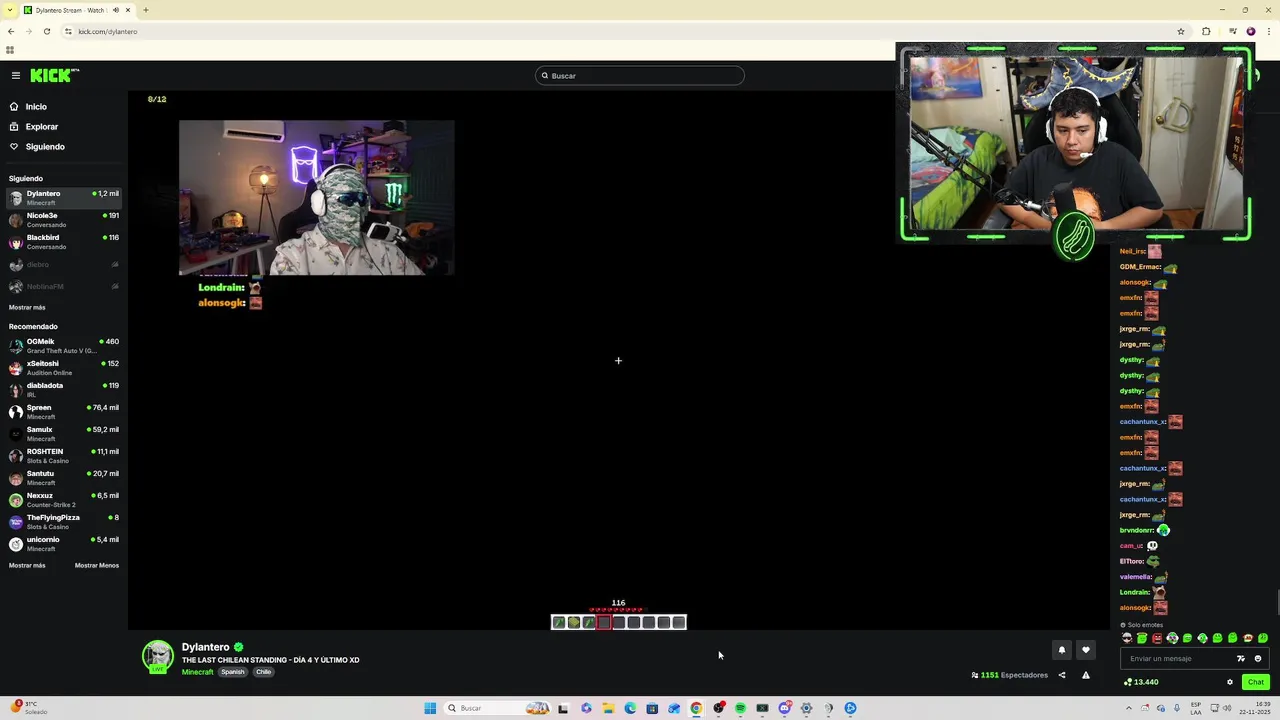
Task: Click the Dylantero streamer avatar below video
Action: [x=158, y=656]
